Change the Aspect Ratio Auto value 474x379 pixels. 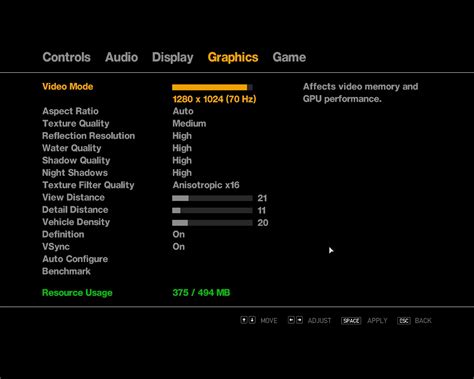click(x=183, y=111)
